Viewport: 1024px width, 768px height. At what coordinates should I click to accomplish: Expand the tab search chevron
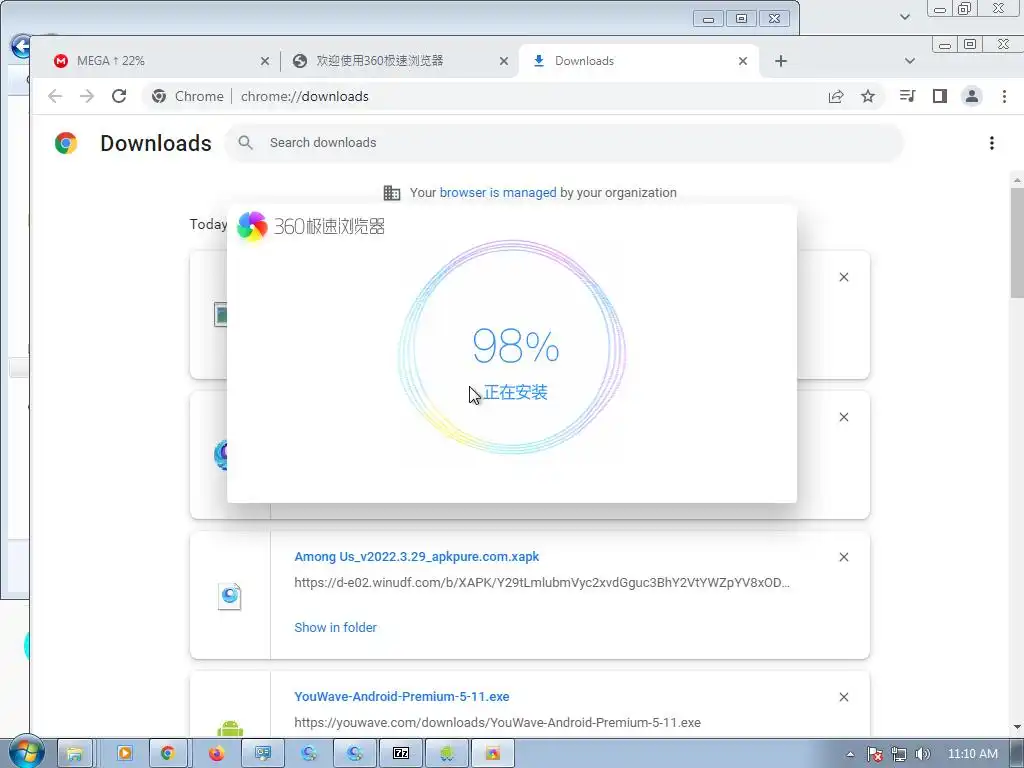point(910,61)
